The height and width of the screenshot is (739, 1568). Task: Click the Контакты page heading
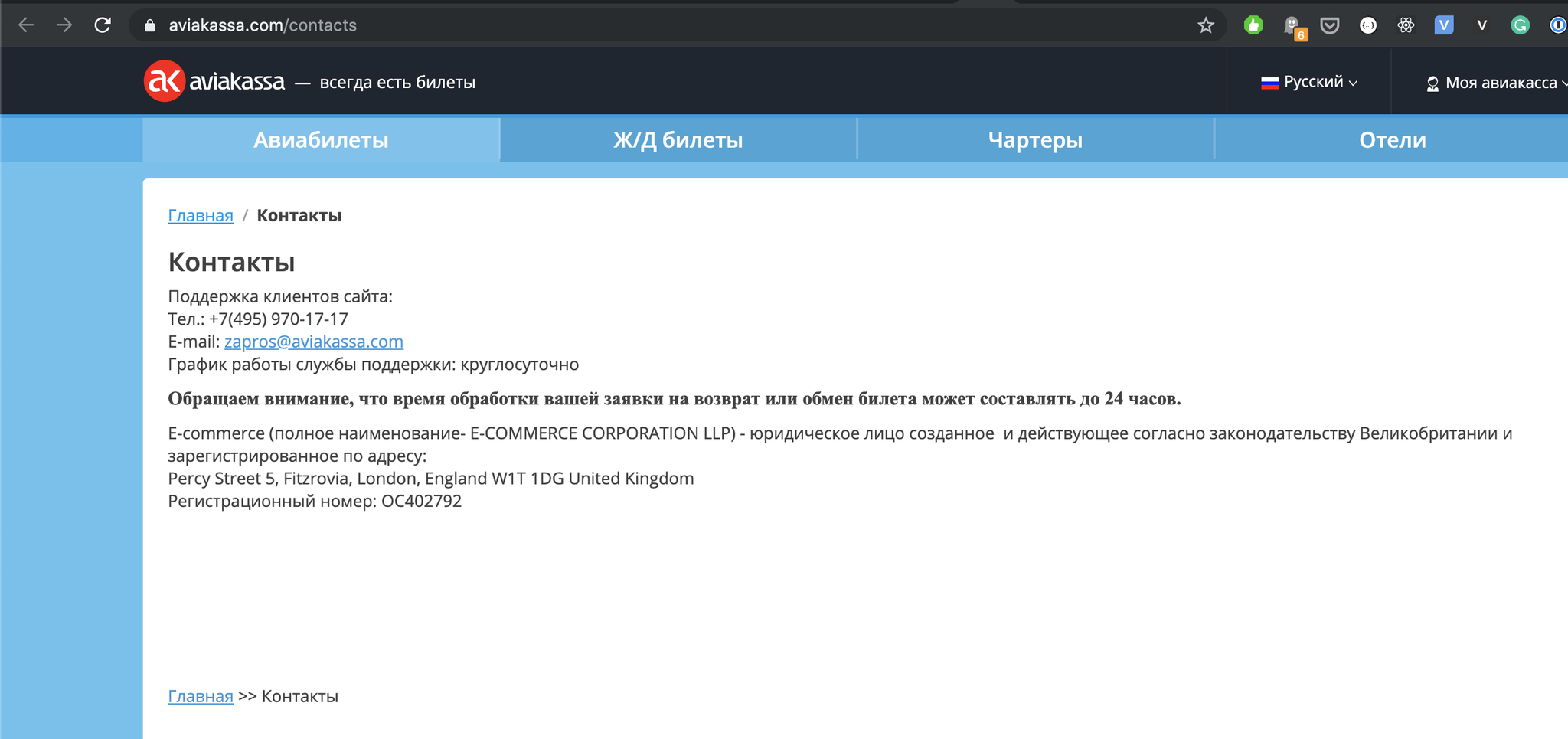pyautogui.click(x=231, y=262)
